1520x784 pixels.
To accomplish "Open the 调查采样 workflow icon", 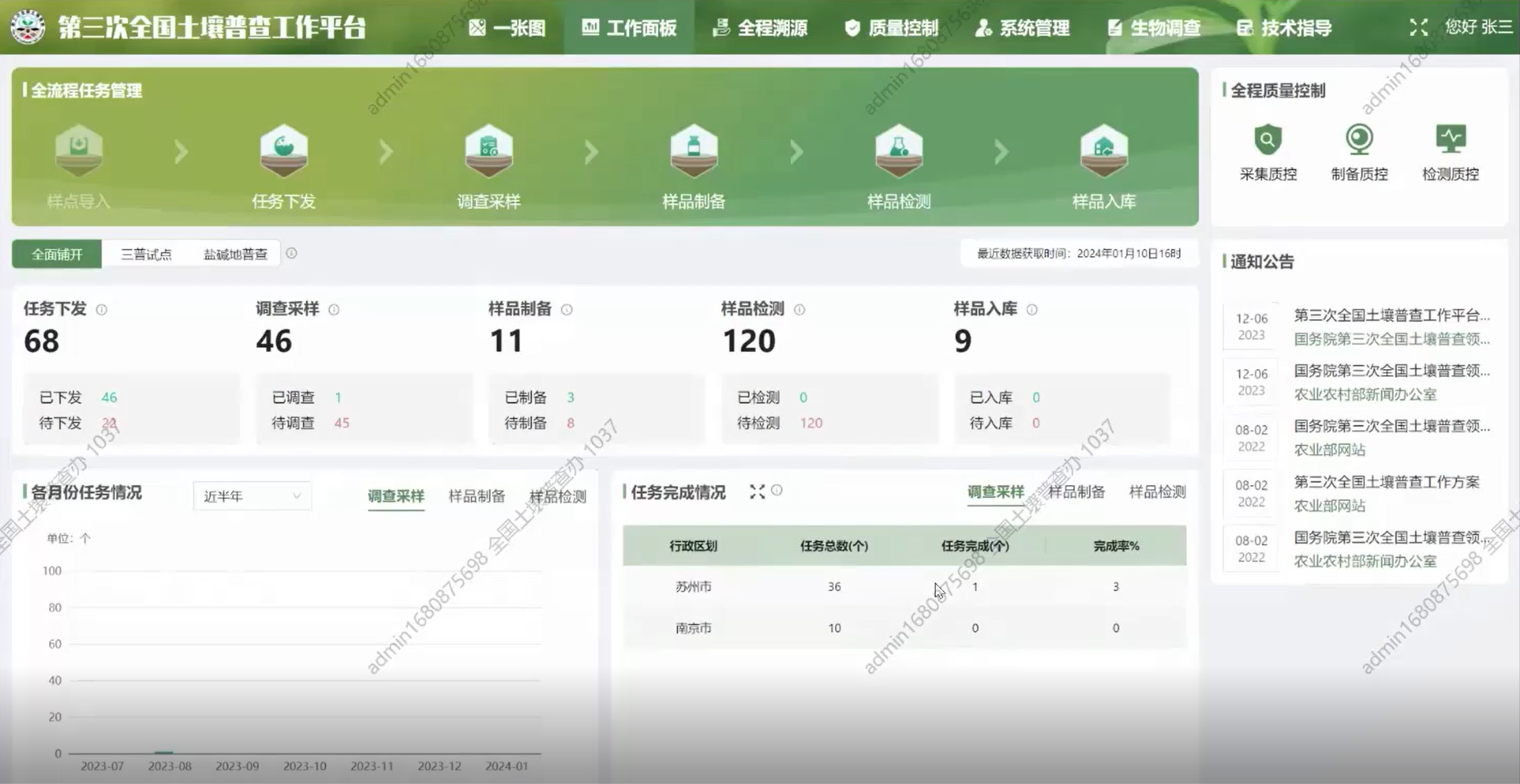I will (x=489, y=151).
